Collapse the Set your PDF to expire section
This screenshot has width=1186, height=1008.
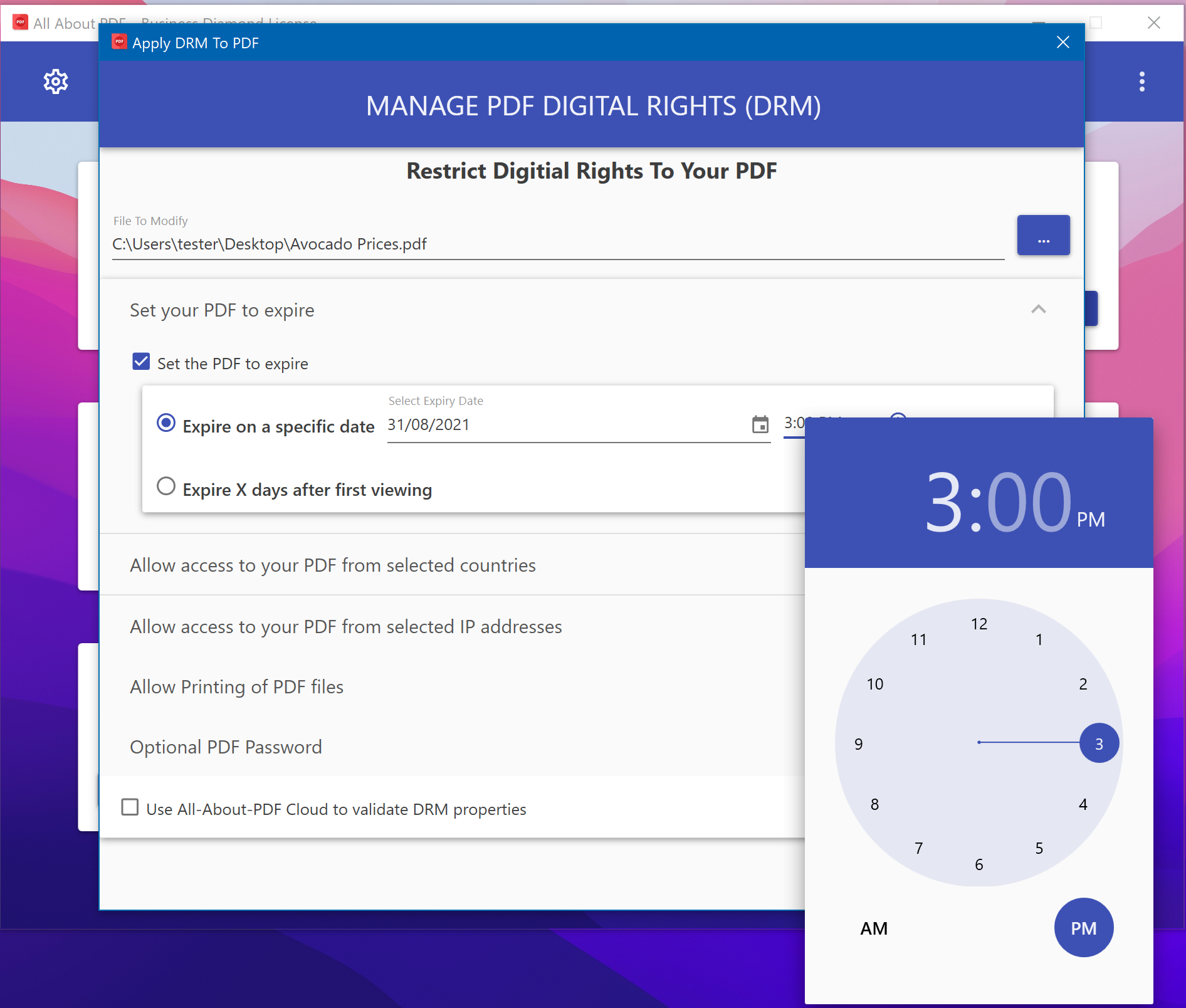[1038, 310]
